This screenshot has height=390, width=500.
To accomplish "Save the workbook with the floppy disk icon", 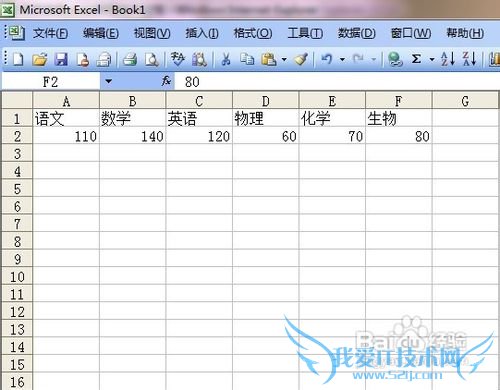I will click(61, 59).
